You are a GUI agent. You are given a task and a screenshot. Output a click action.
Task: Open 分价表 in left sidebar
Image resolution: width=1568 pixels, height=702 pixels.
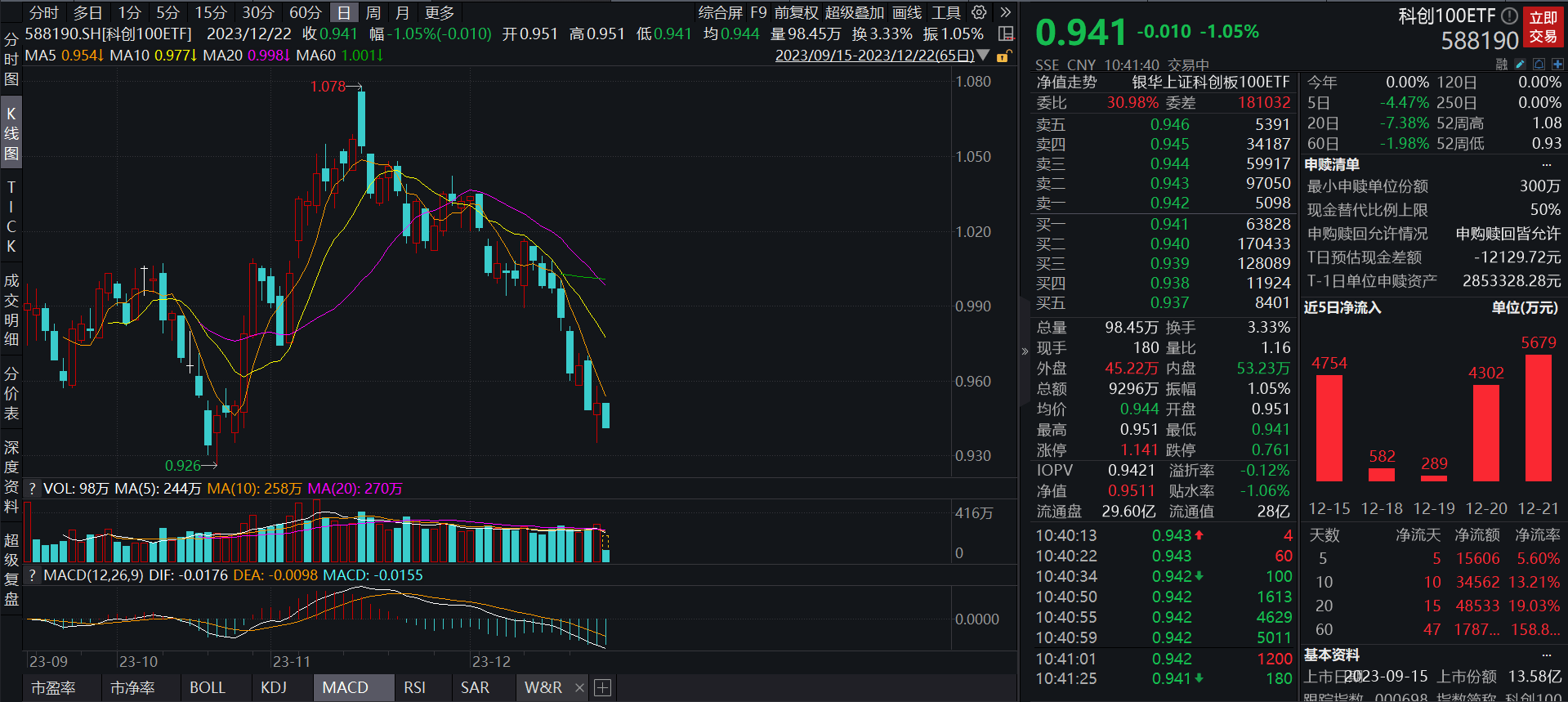click(11, 393)
